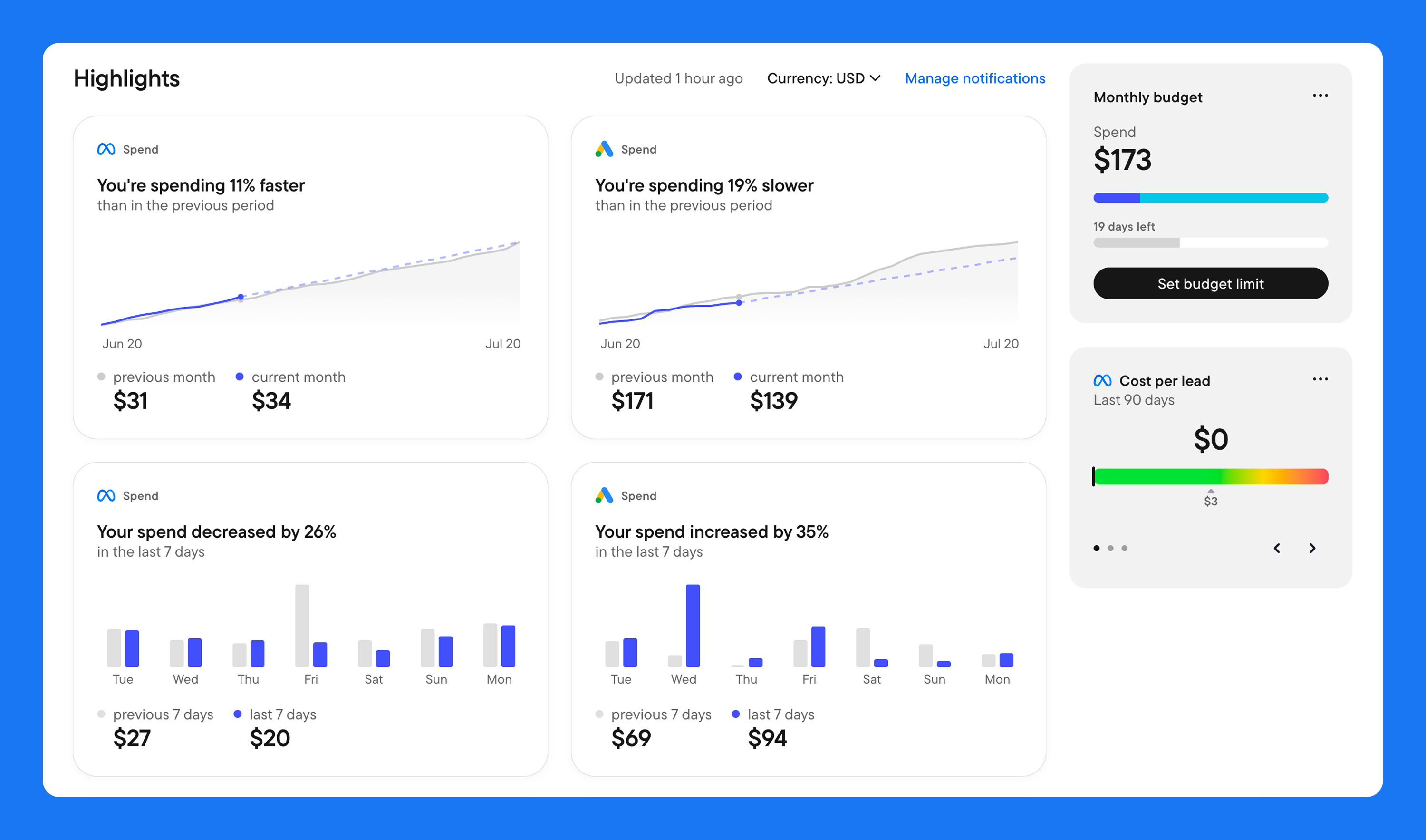The image size is (1426, 840).
Task: Click the $31 previous month value
Action: [x=131, y=401]
